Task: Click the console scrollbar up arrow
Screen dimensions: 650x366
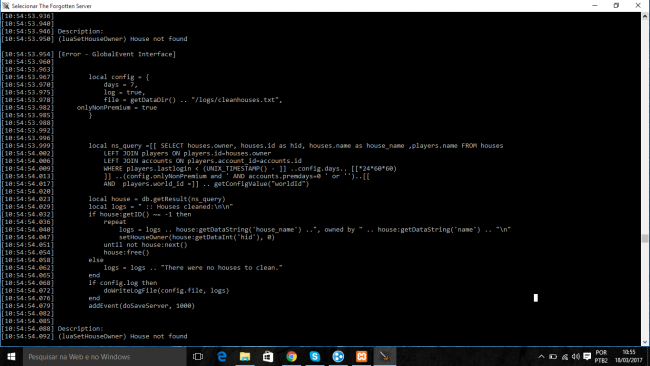Action: tap(645, 16)
